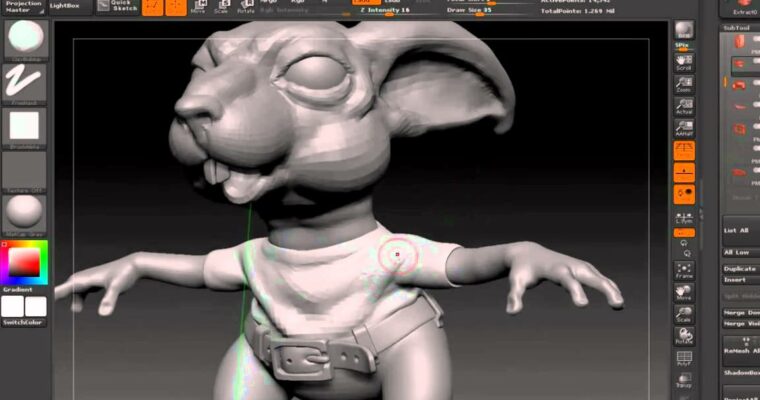
Task: Open the Freehand stroke type selector
Action: 24,83
